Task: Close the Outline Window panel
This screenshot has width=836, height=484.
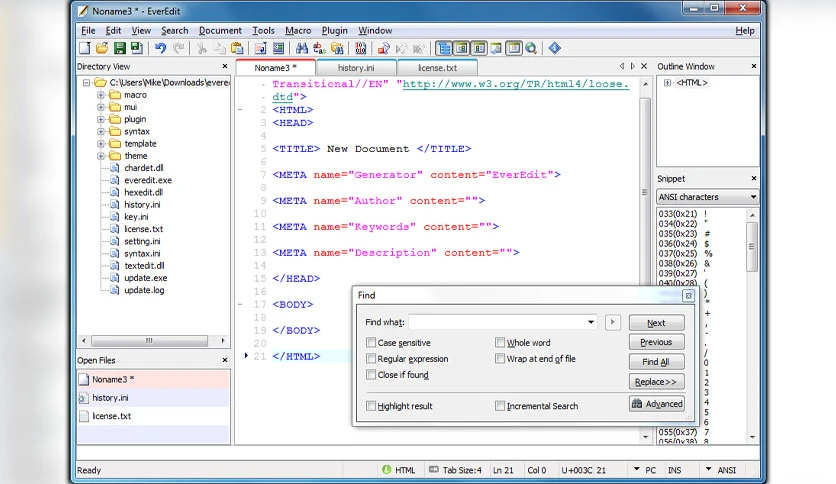Action: click(x=753, y=66)
